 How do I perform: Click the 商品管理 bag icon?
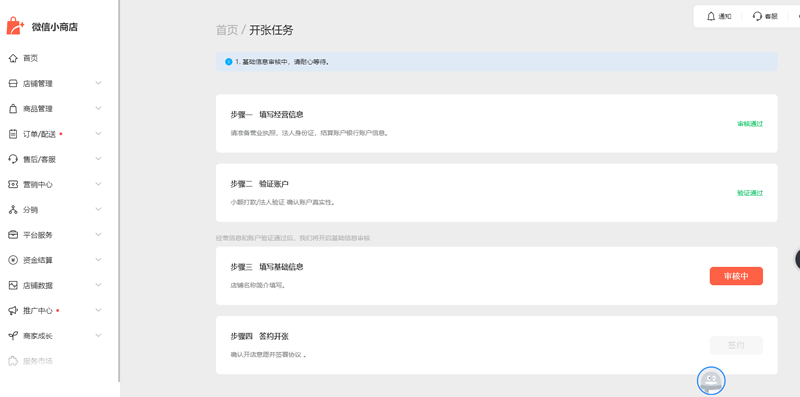13,109
